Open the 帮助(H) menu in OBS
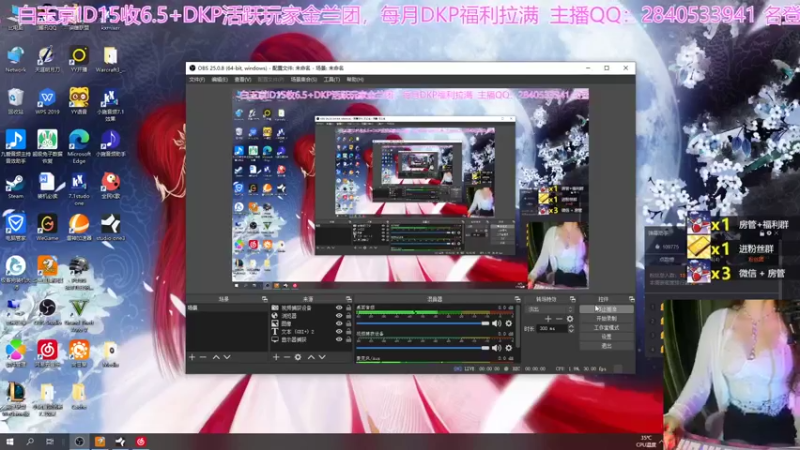The height and width of the screenshot is (450, 800). coord(355,80)
